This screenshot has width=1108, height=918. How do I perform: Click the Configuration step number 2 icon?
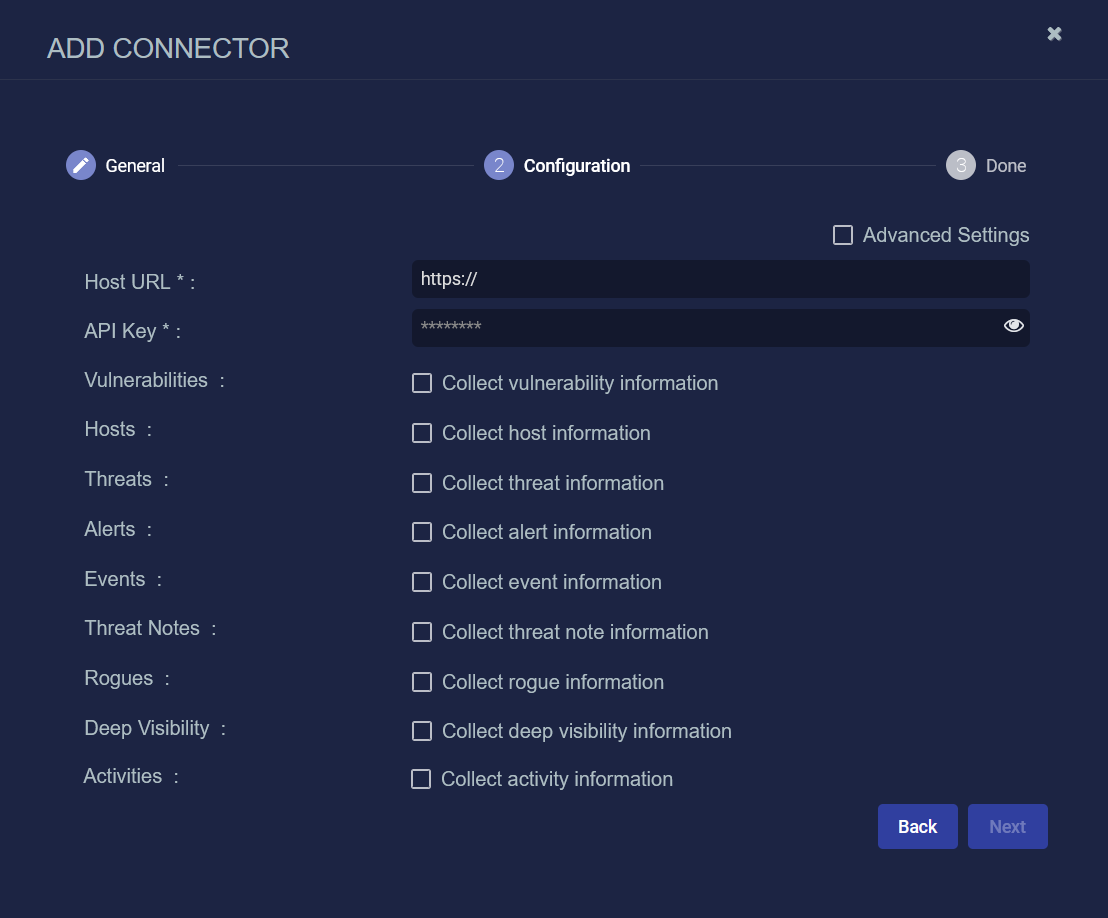[x=498, y=165]
